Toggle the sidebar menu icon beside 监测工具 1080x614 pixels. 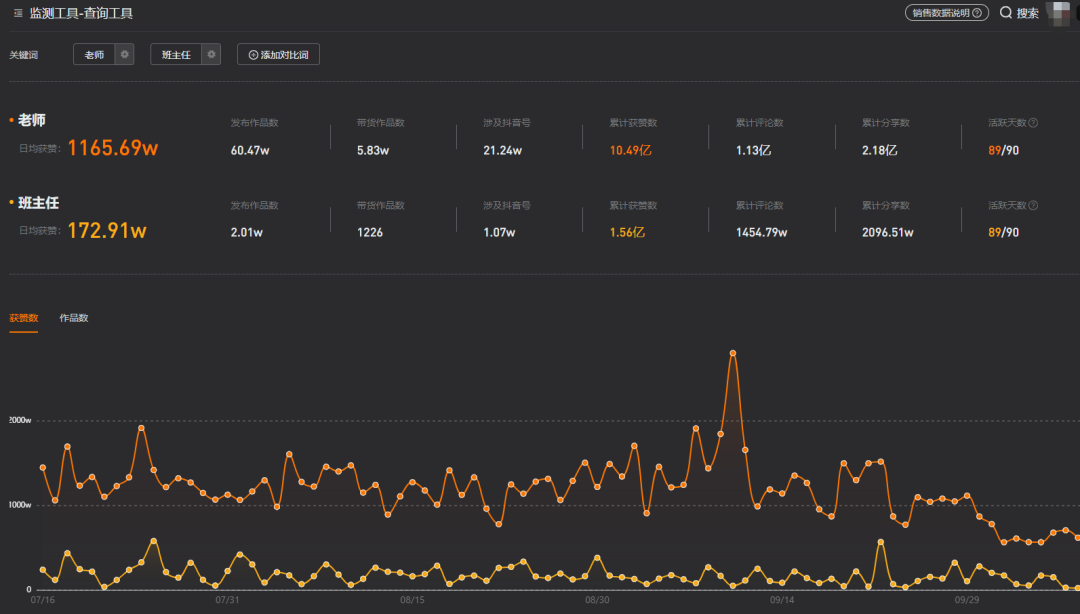pyautogui.click(x=18, y=13)
